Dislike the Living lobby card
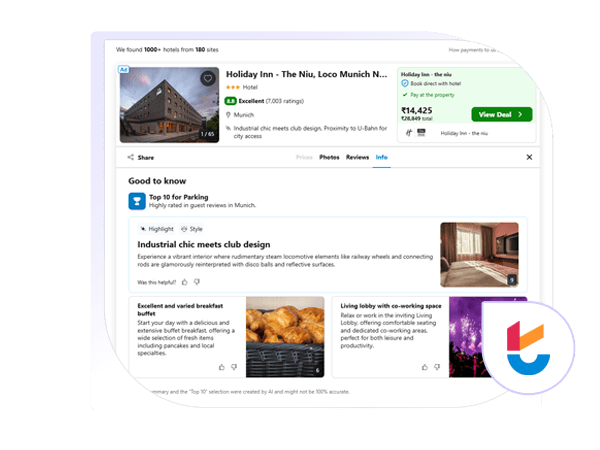This screenshot has width=600, height=450. pos(437,367)
